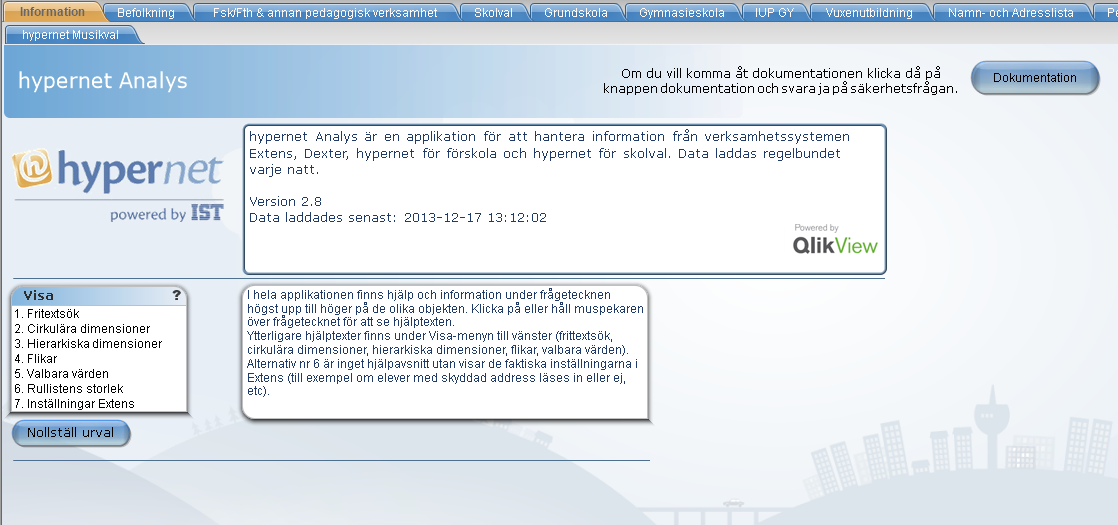The image size is (1118, 525).
Task: Select 2. Cirkulära dimensioner entry
Action: click(99, 329)
